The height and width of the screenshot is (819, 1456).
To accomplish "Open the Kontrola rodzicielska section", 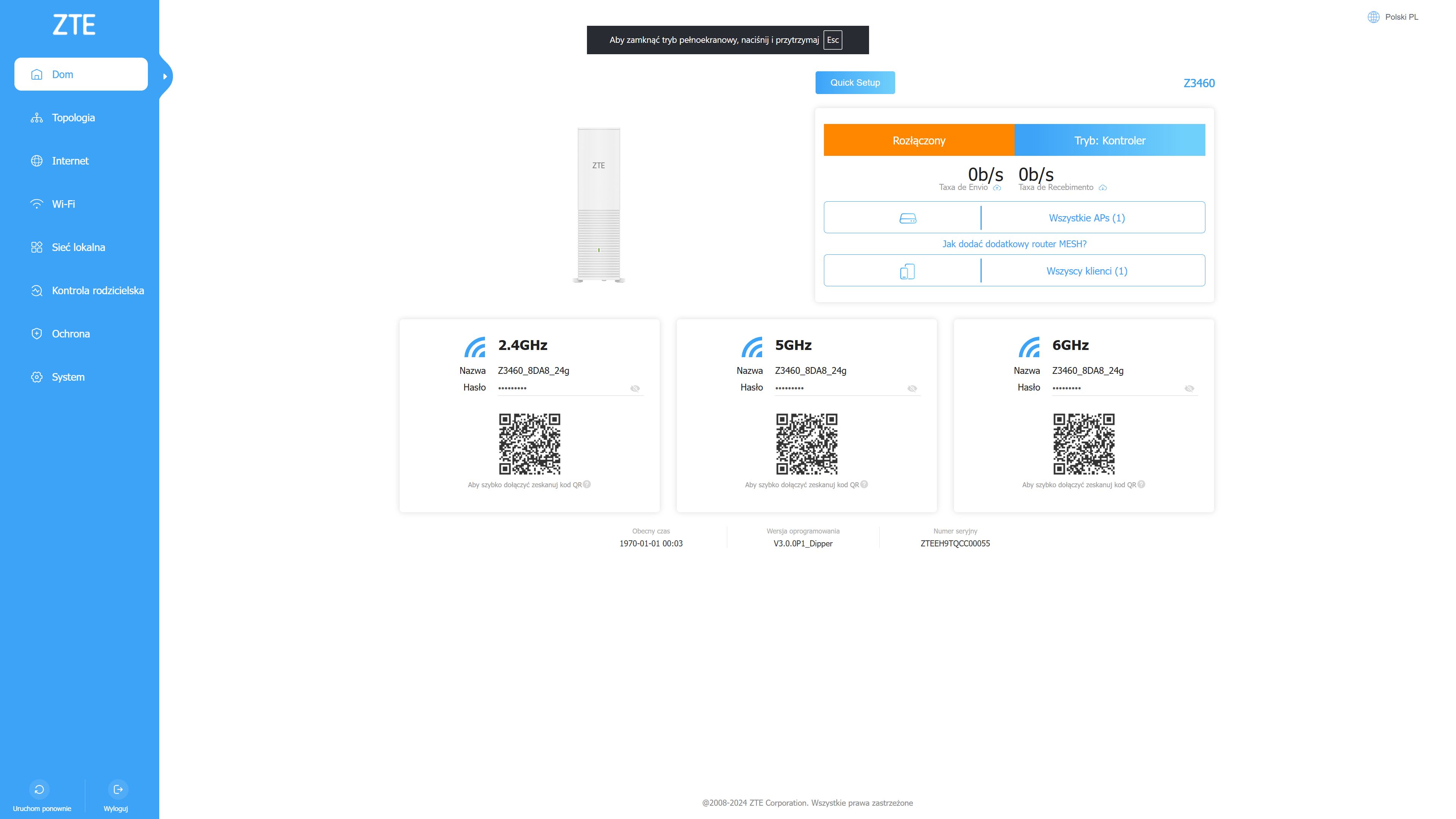I will click(97, 290).
